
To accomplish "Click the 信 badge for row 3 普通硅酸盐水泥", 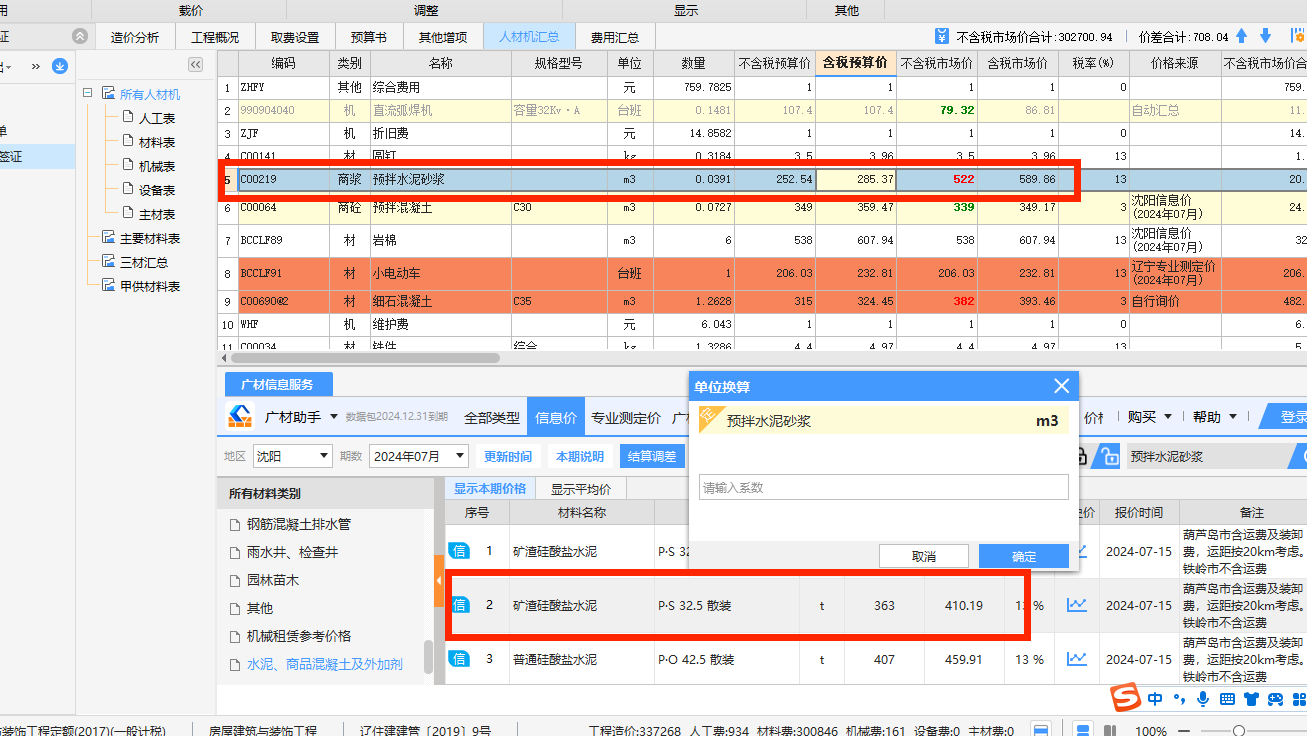I will point(459,659).
